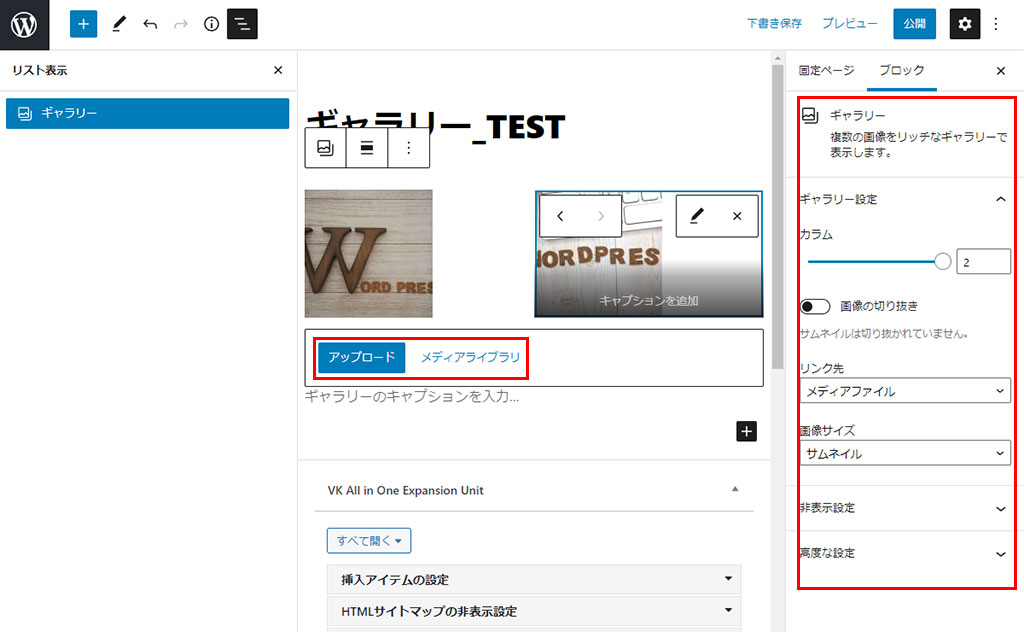Switch to the 固定ページ tab

(x=826, y=71)
